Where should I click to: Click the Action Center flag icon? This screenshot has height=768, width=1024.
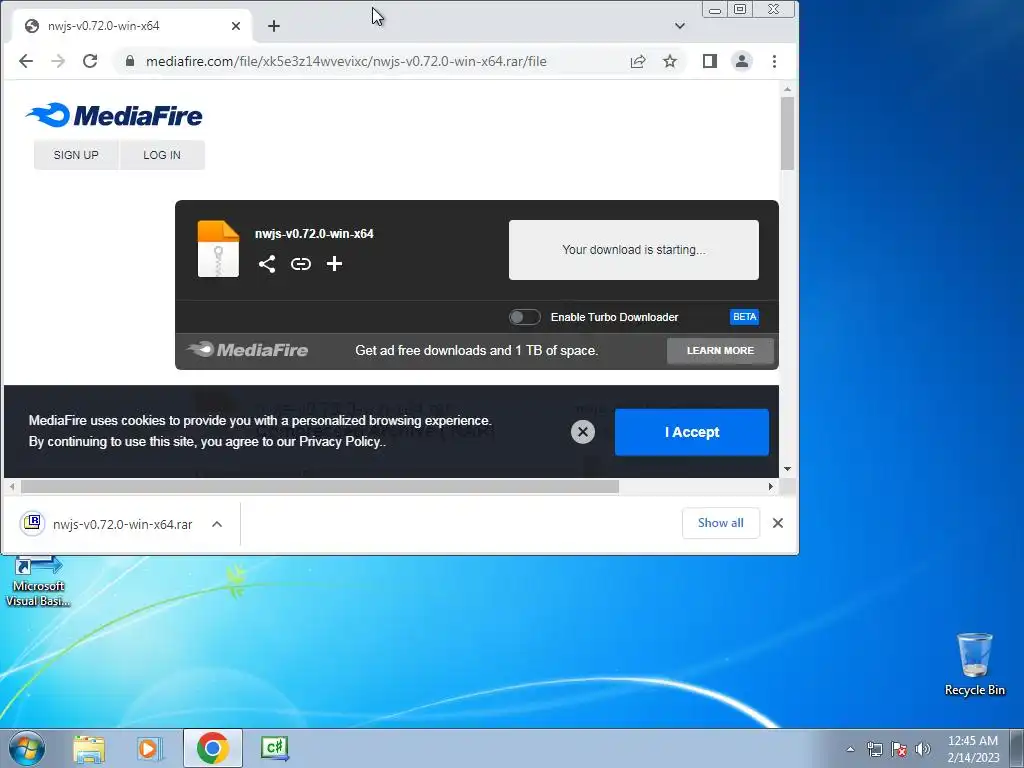[x=899, y=749]
